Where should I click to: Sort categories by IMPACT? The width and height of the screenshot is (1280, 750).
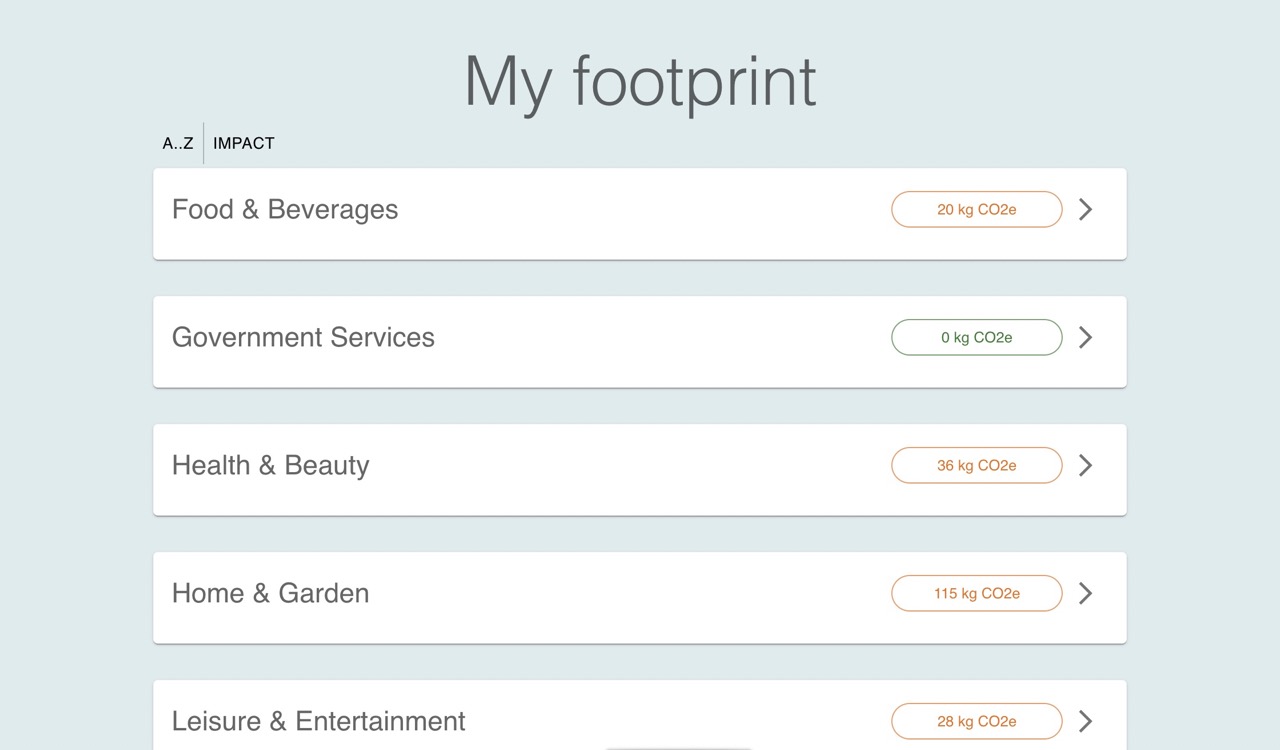point(244,143)
